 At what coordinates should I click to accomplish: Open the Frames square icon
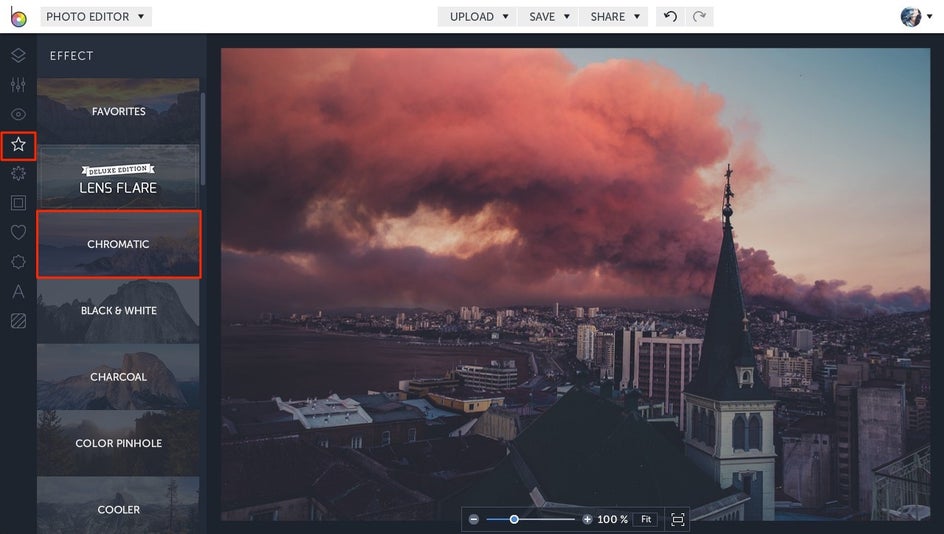(18, 203)
